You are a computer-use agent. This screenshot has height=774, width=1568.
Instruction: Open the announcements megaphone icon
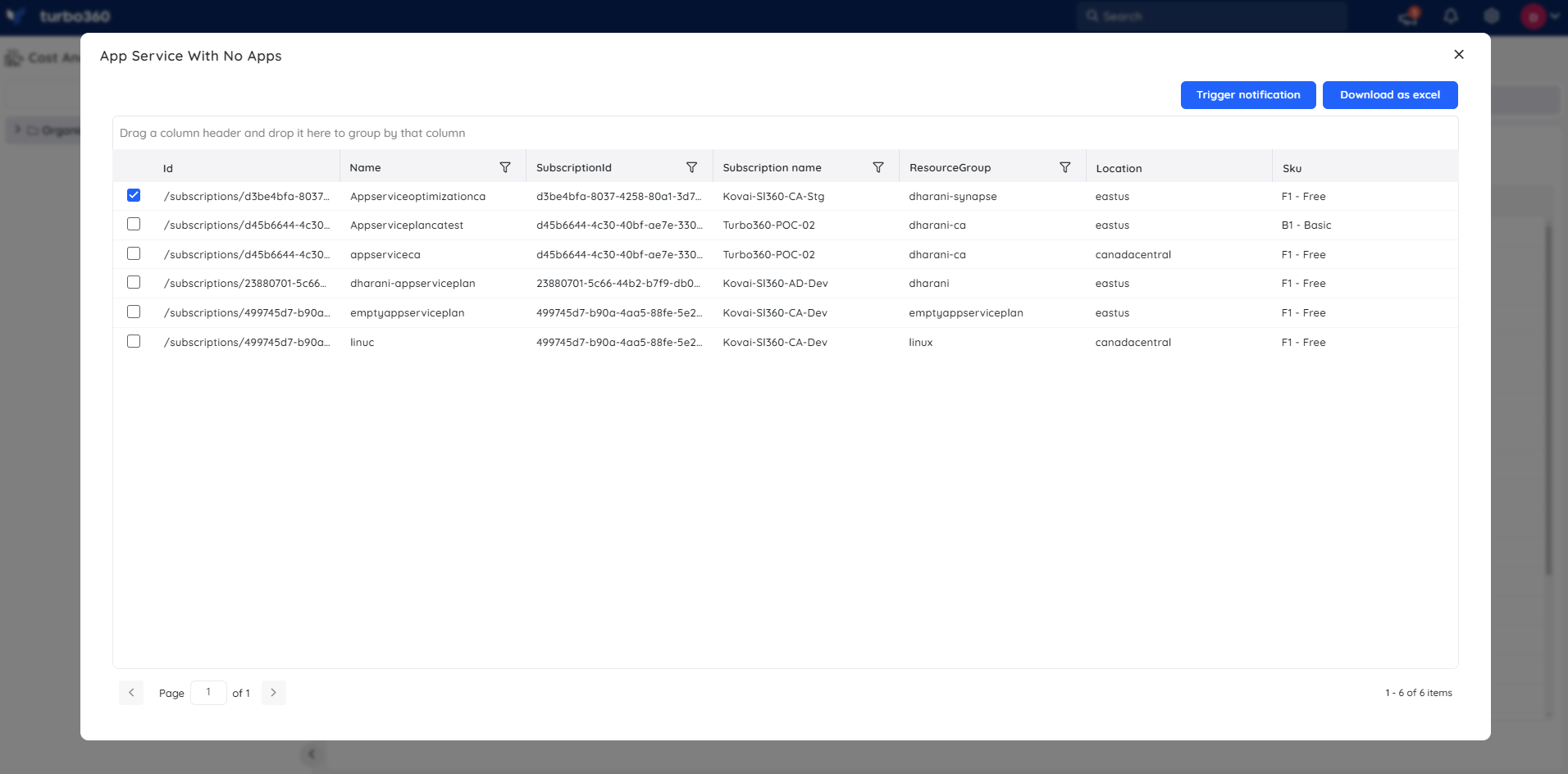(x=1409, y=16)
